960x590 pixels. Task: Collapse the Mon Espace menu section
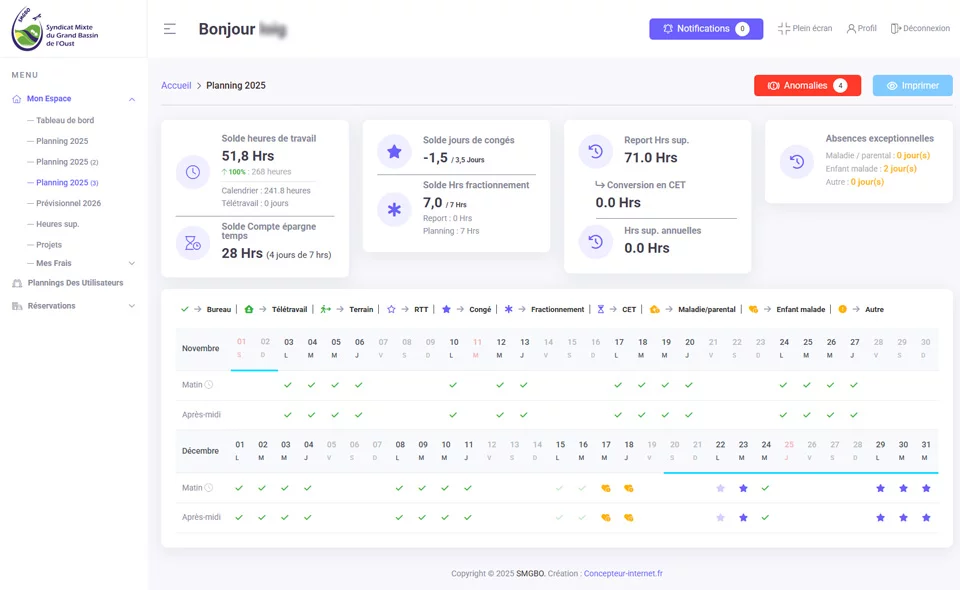(x=132, y=99)
